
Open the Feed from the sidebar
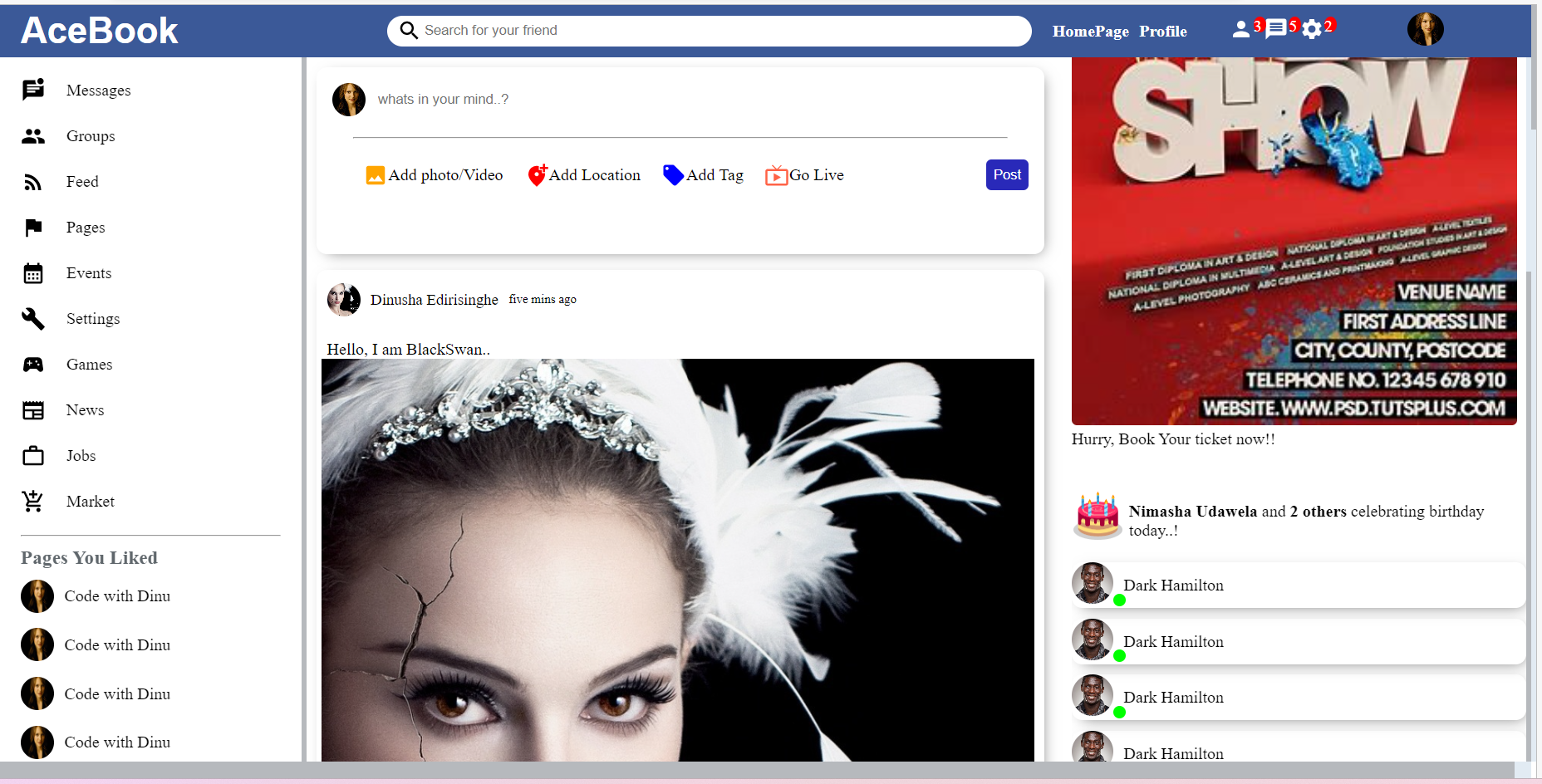32,181
